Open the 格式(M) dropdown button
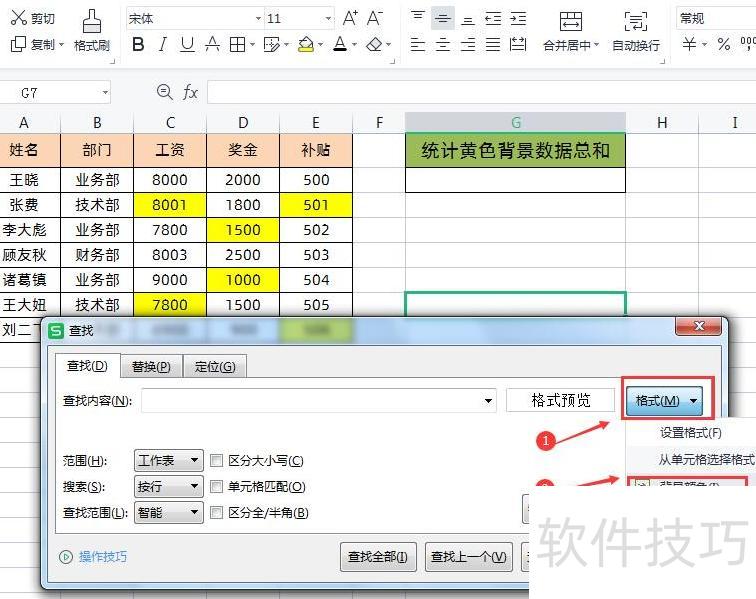 coord(664,401)
